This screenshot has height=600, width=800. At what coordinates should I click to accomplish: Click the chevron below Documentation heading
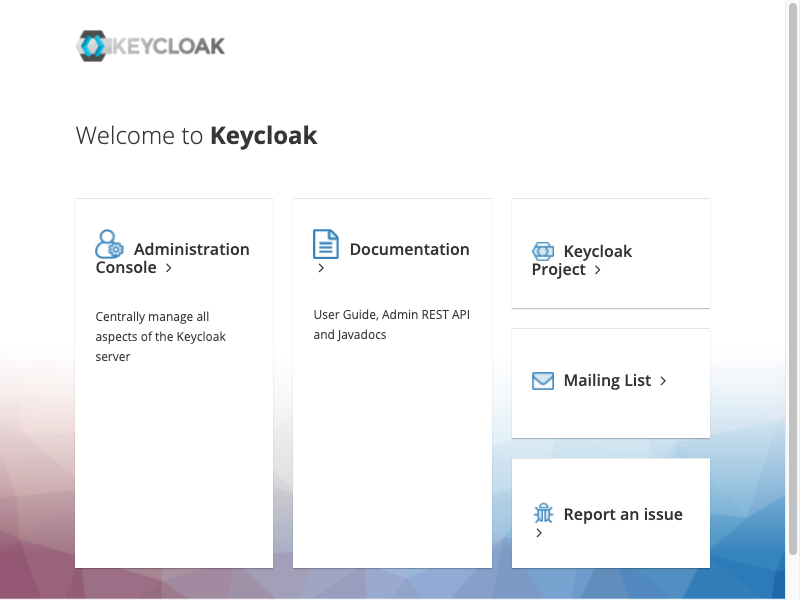click(321, 268)
